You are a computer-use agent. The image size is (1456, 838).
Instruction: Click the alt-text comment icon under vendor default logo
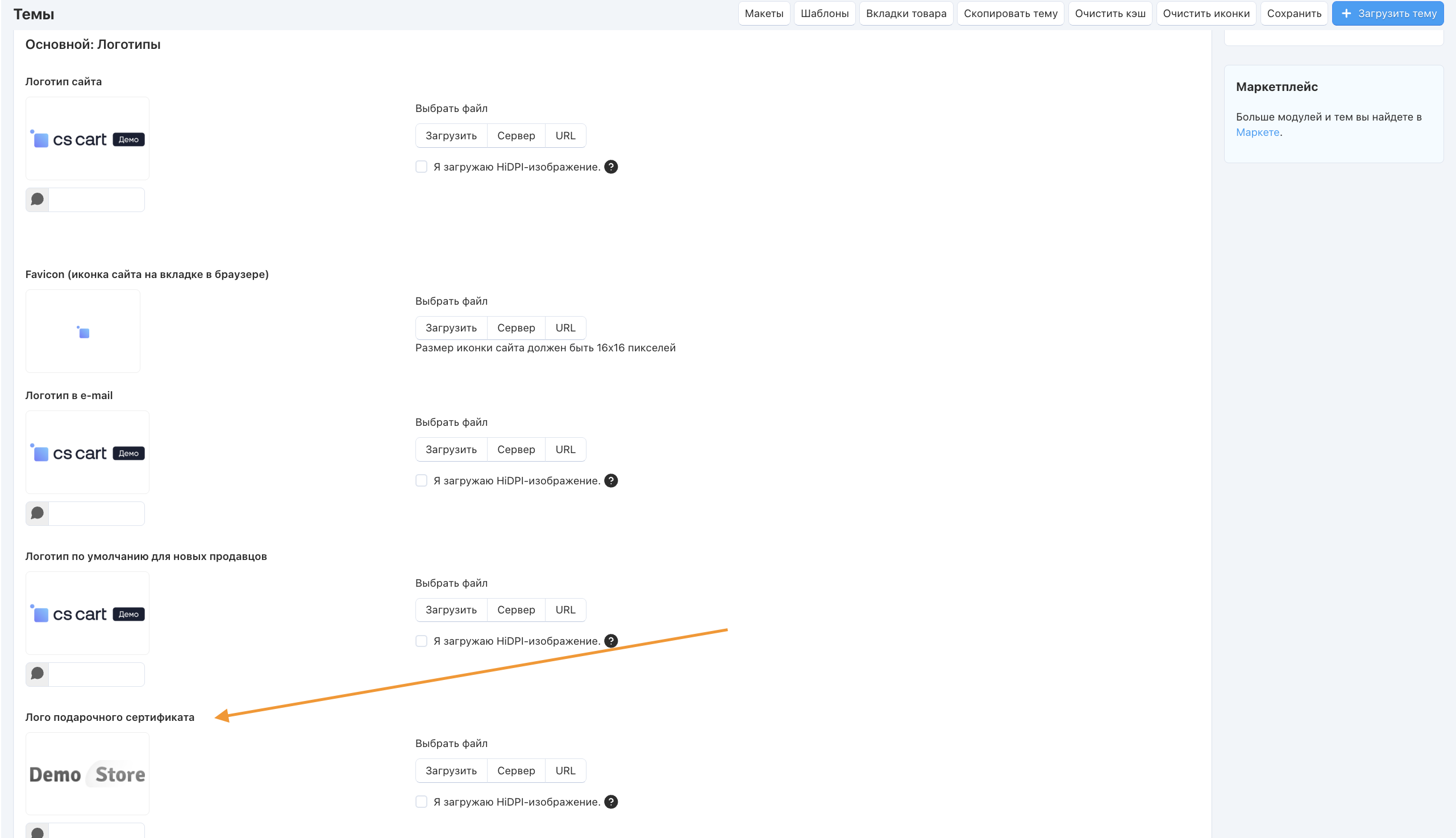point(38,674)
